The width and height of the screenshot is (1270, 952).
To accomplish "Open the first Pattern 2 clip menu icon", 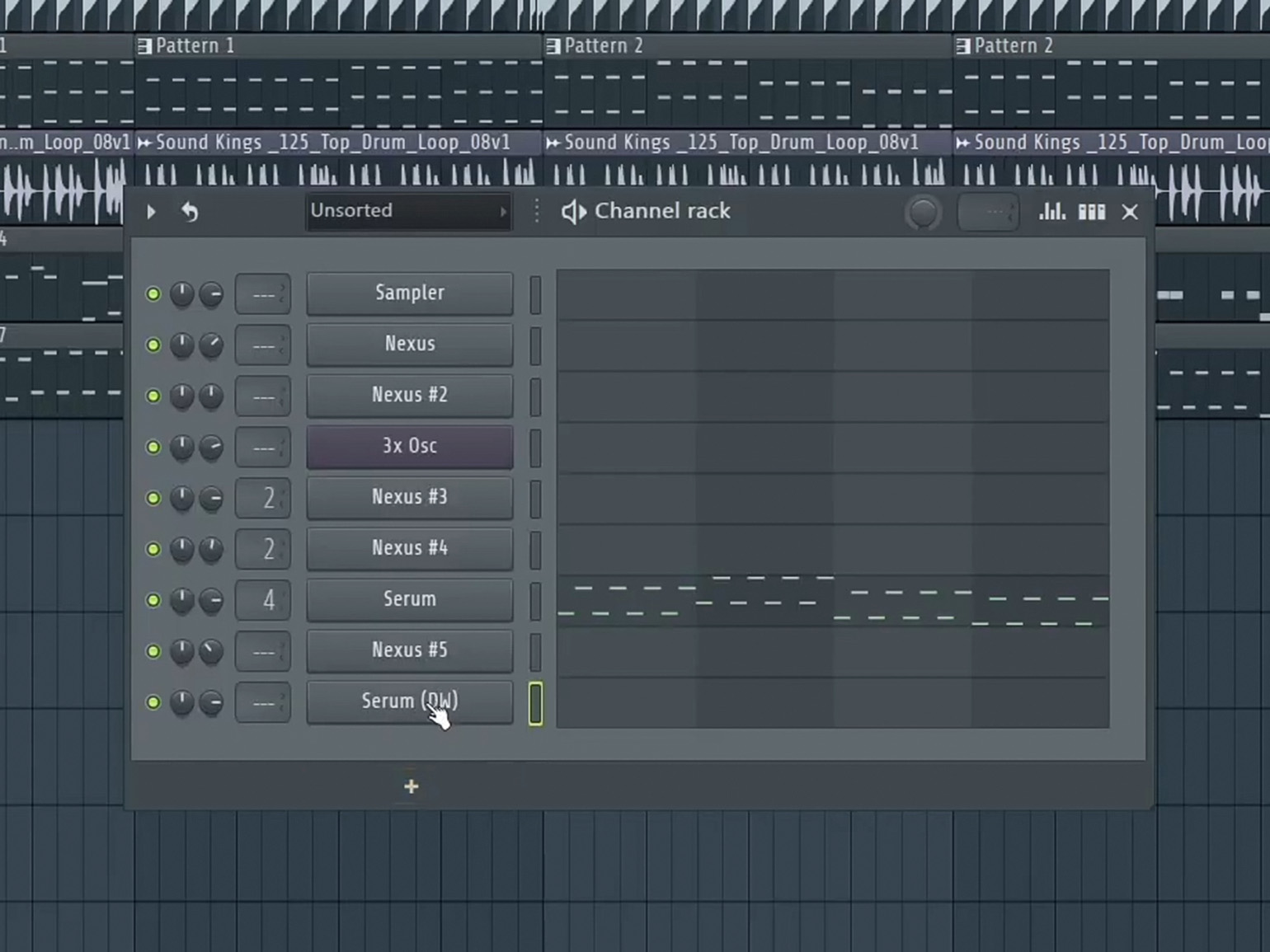I will 553,47.
